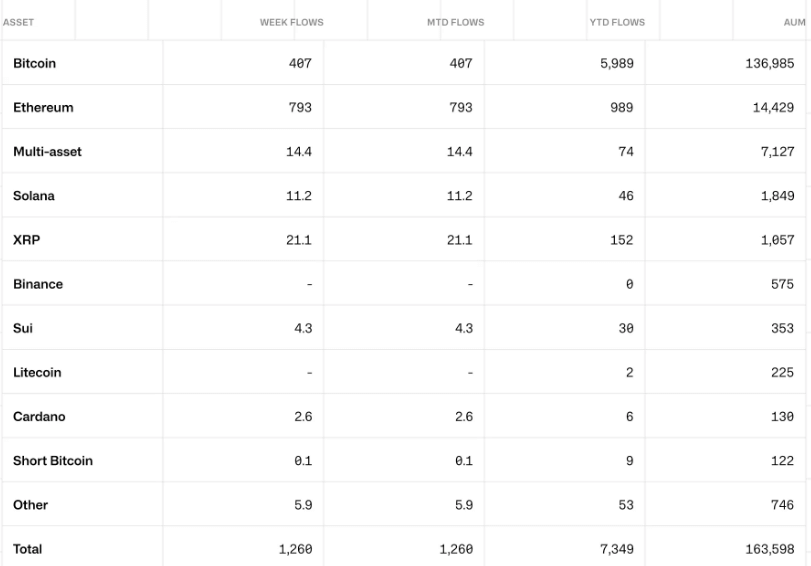Select the Solana row label
Viewport: 811px width, 566px height.
(x=34, y=196)
